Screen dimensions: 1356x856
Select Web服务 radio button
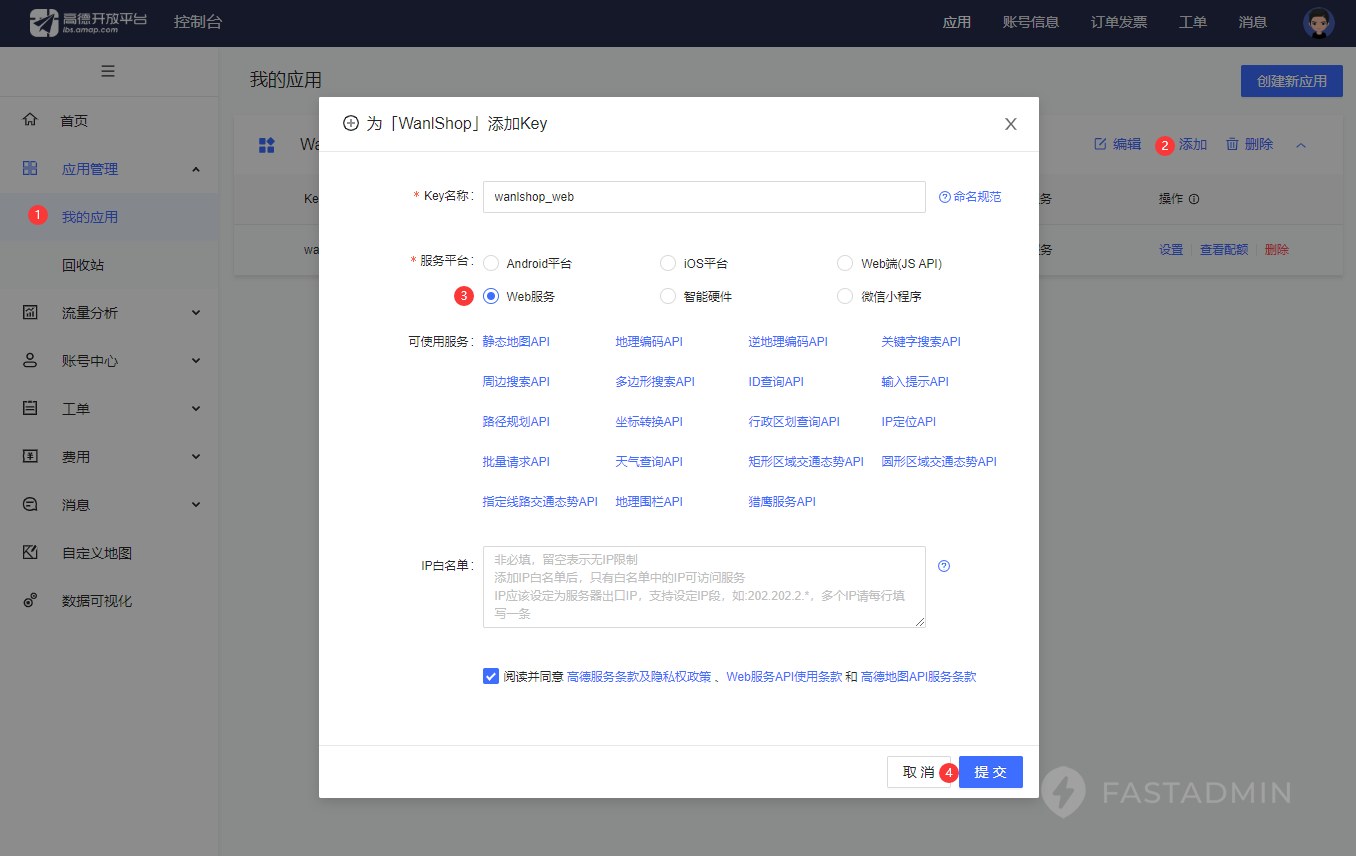pos(491,296)
